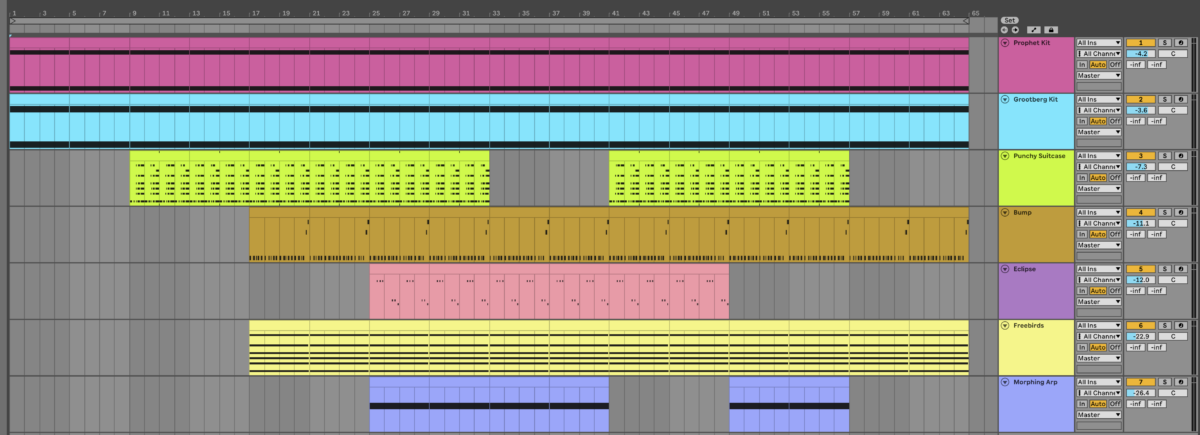The width and height of the screenshot is (1200, 435).
Task: Enable Auto monitoring on Morphing Arp
Action: click(1097, 404)
